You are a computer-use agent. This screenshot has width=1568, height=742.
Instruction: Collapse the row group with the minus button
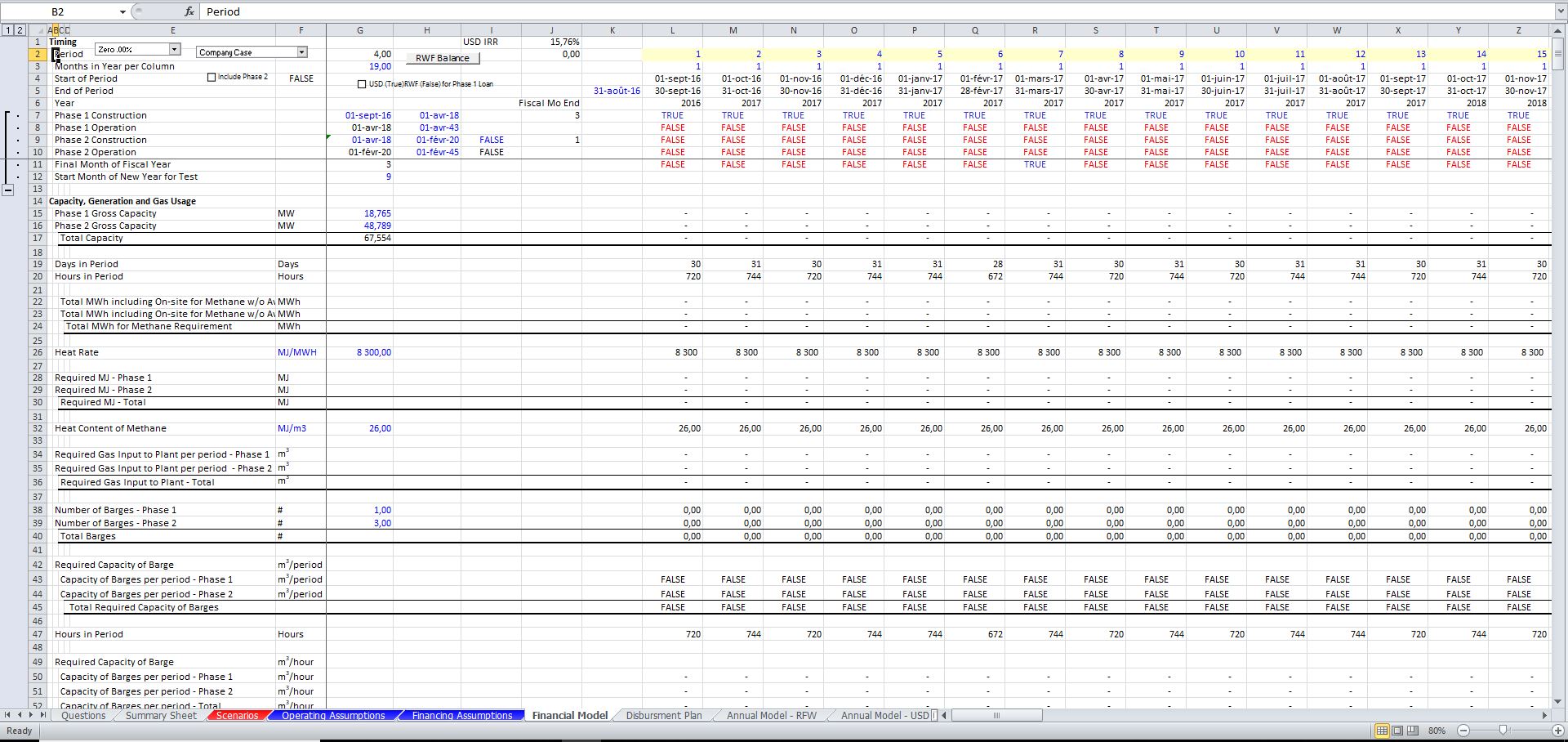(8, 190)
